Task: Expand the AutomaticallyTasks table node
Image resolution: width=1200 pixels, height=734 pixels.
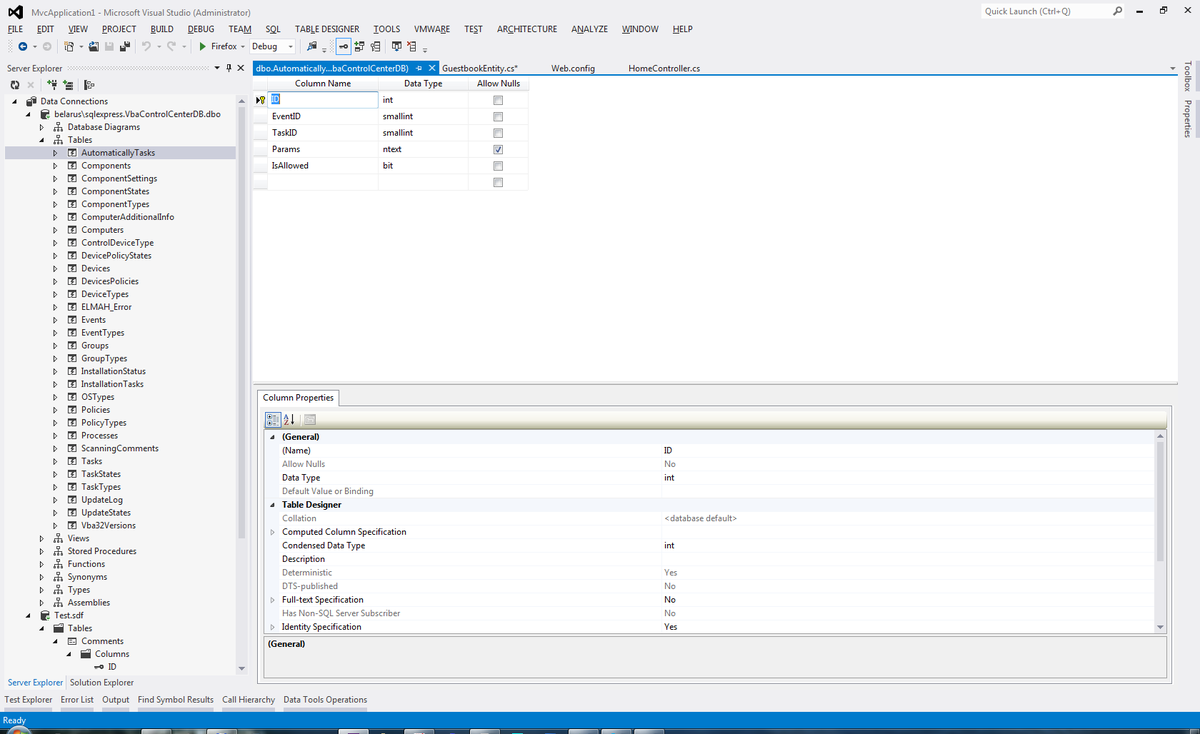Action: (56, 153)
